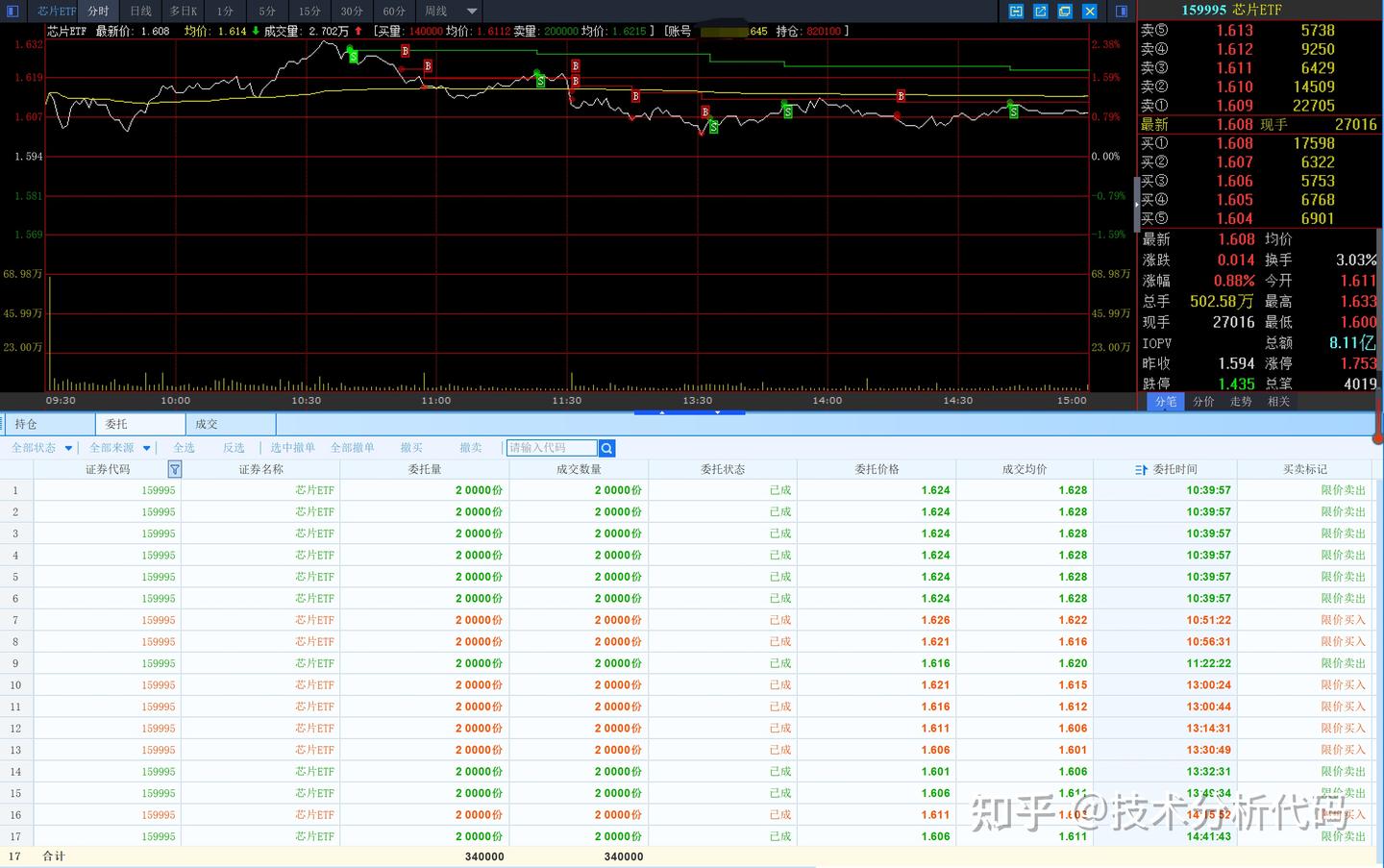Switch chart to 周线 weekly view
Image resolution: width=1384 pixels, height=868 pixels.
pyautogui.click(x=436, y=12)
